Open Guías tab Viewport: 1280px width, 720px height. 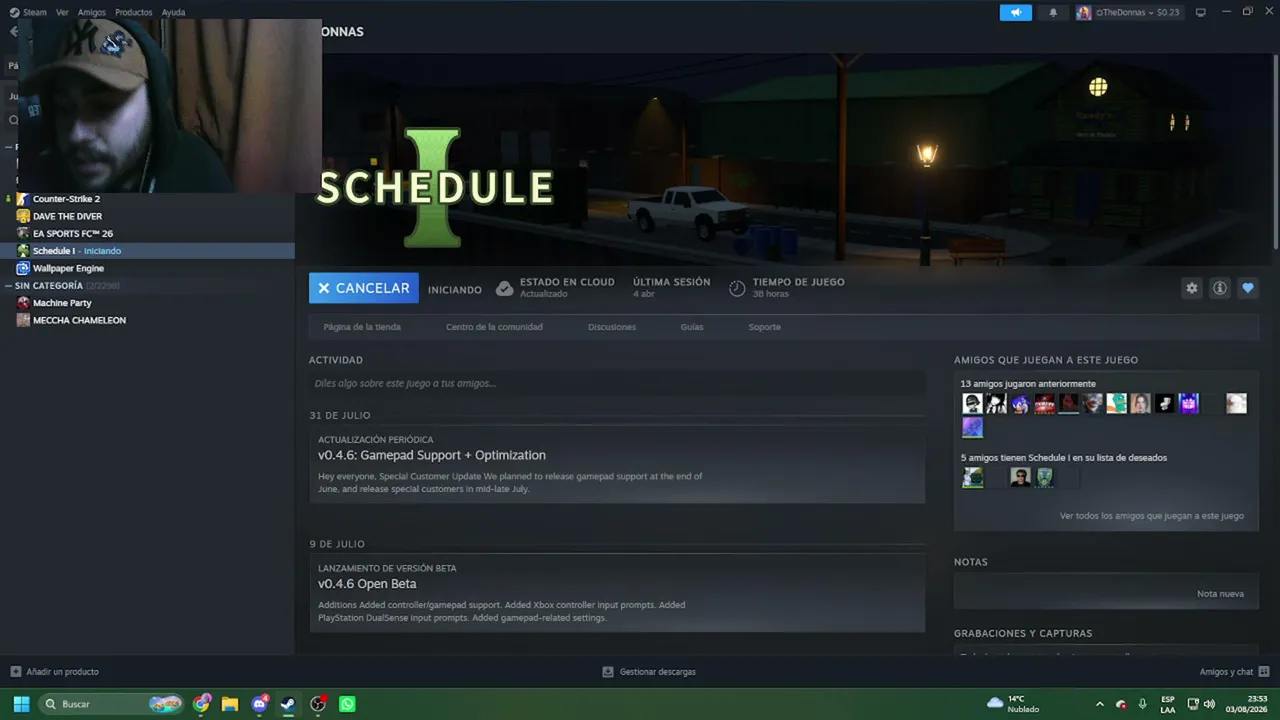pos(692,327)
